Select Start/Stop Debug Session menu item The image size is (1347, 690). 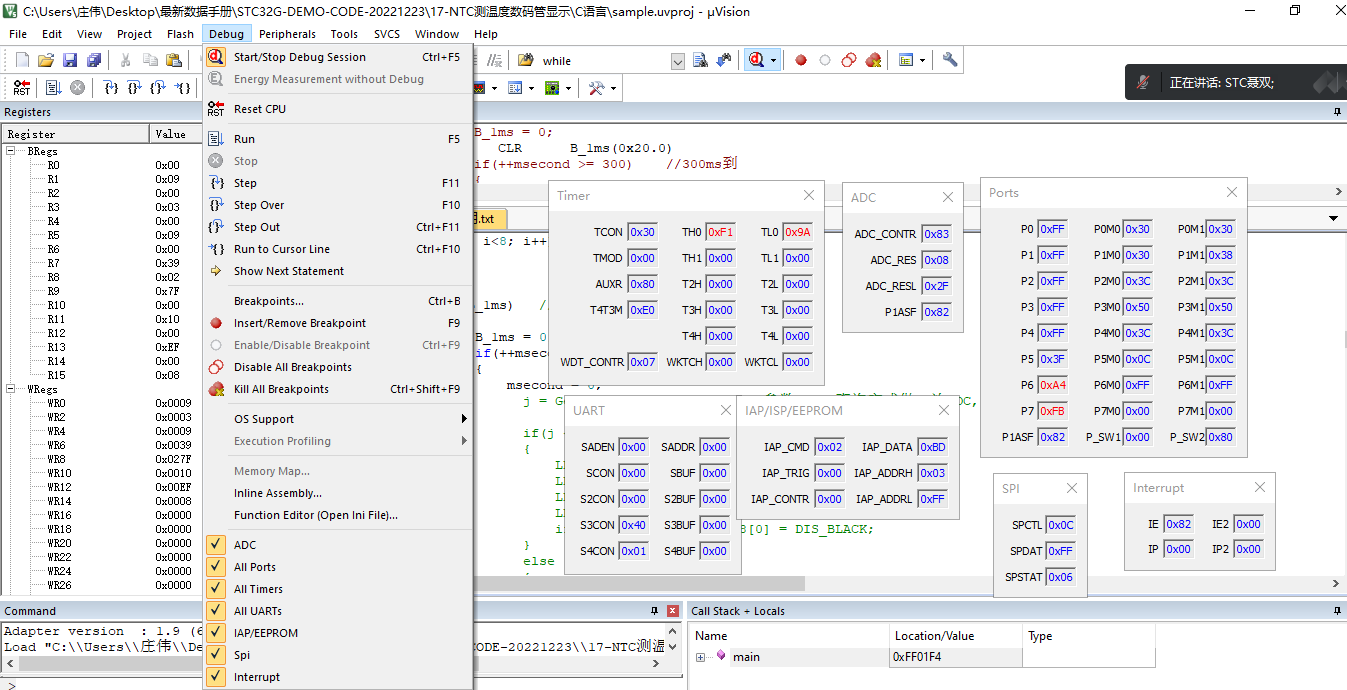pyautogui.click(x=338, y=57)
